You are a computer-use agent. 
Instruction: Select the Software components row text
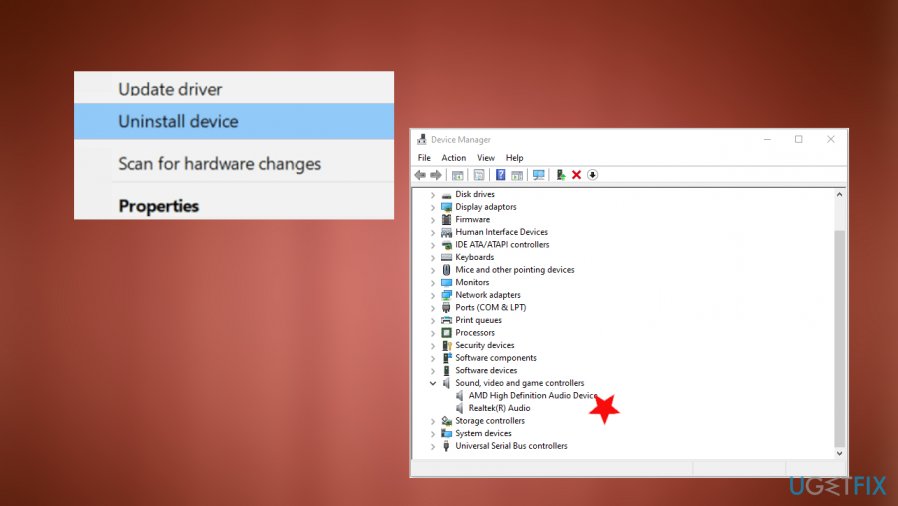tap(496, 358)
